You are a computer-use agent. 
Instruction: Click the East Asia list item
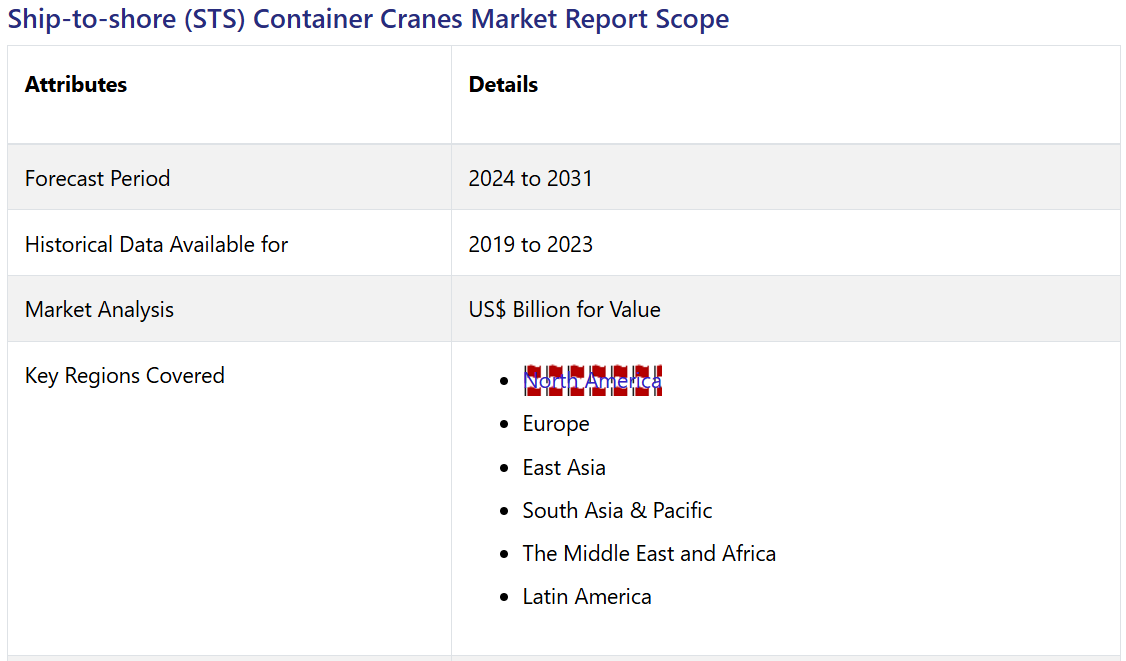pyautogui.click(x=564, y=468)
